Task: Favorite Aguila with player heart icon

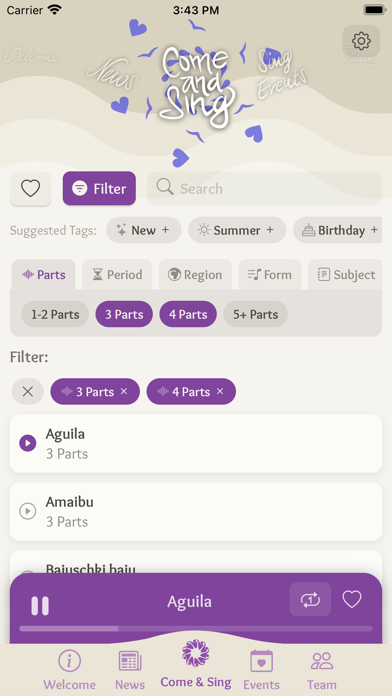Action: click(x=352, y=600)
